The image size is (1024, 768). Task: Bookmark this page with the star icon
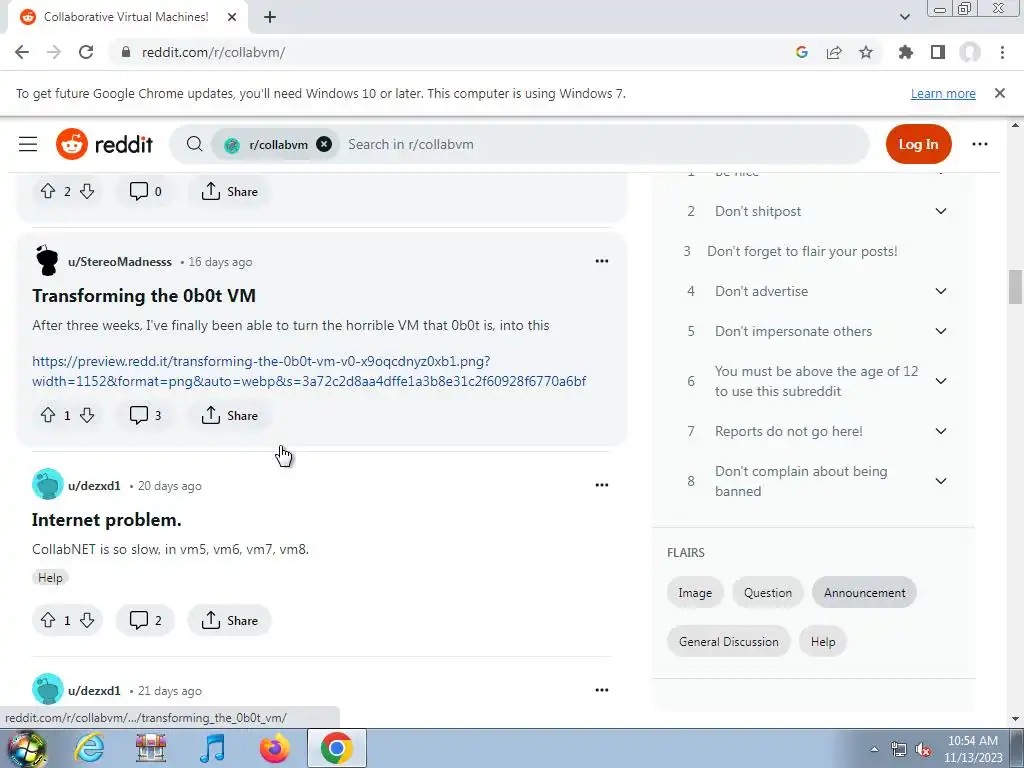(x=866, y=52)
